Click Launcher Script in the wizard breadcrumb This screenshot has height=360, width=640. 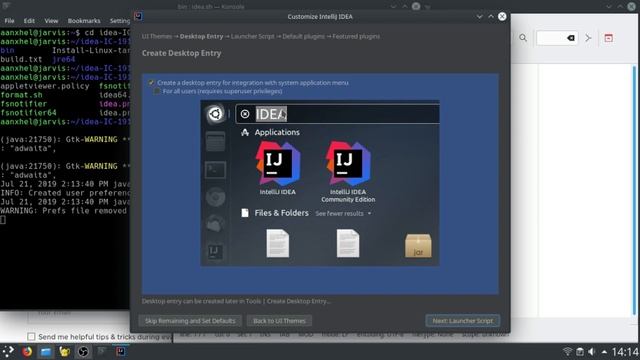(253, 36)
